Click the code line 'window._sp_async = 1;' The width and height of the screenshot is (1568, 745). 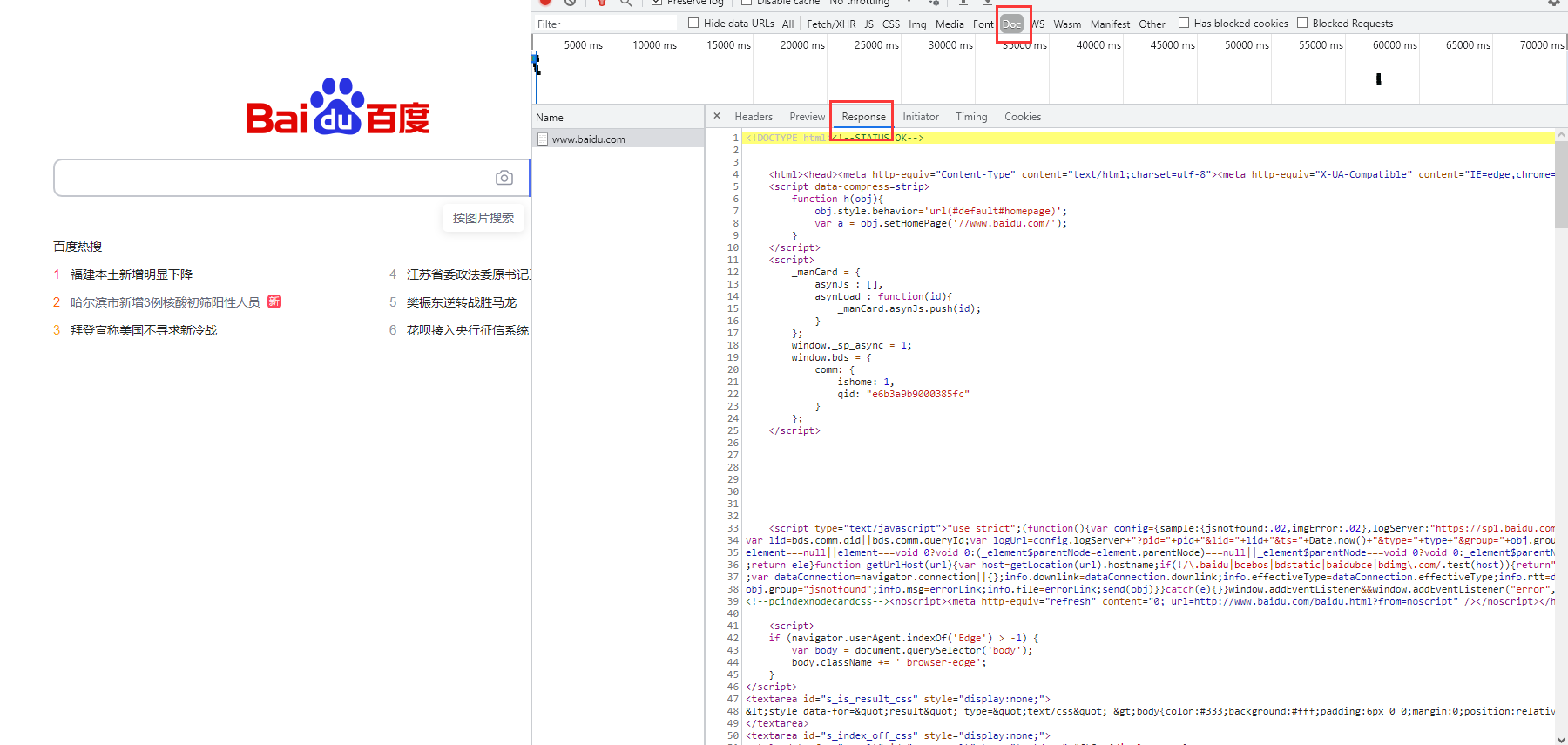[x=851, y=345]
